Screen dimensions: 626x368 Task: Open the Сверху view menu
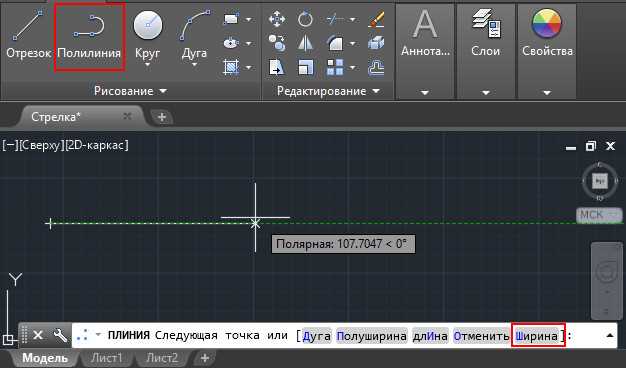(x=41, y=145)
